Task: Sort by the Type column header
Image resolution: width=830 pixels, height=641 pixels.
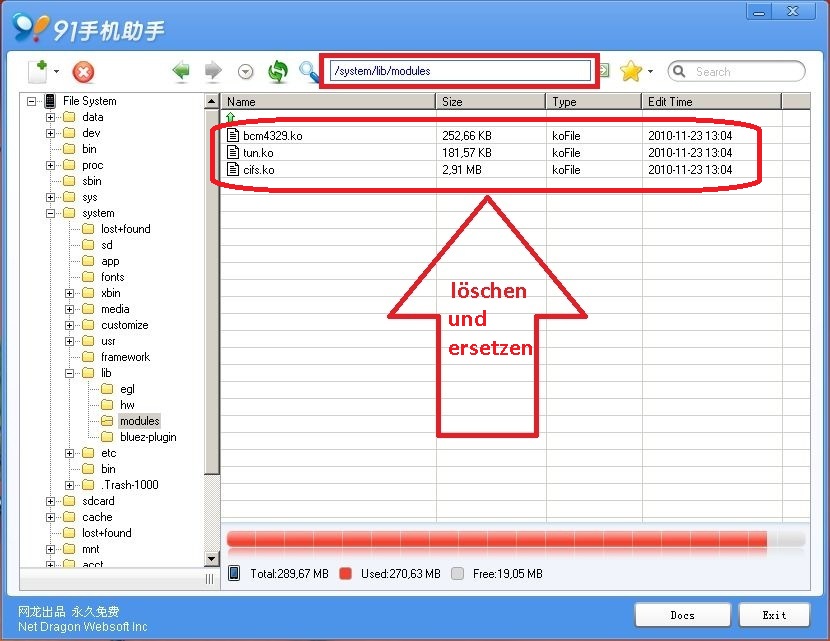Action: [x=593, y=102]
